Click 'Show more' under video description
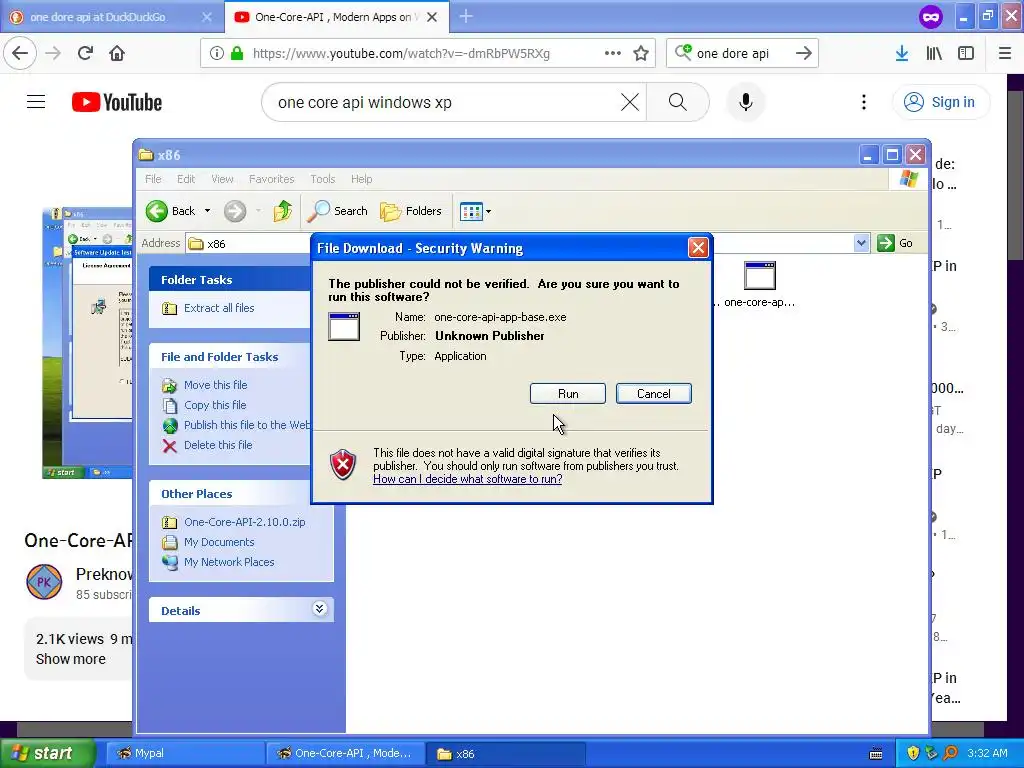The height and width of the screenshot is (768, 1024). 71,659
